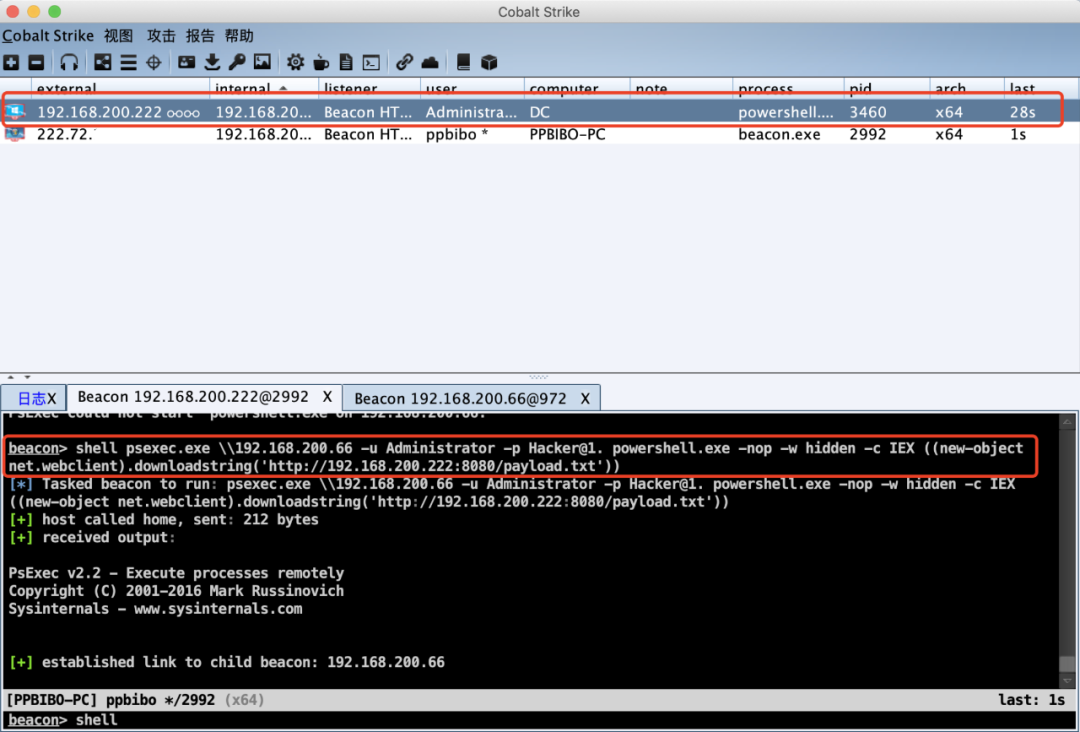Open scripted web delivery terminal icon
This screenshot has height=732, width=1080.
(x=371, y=63)
